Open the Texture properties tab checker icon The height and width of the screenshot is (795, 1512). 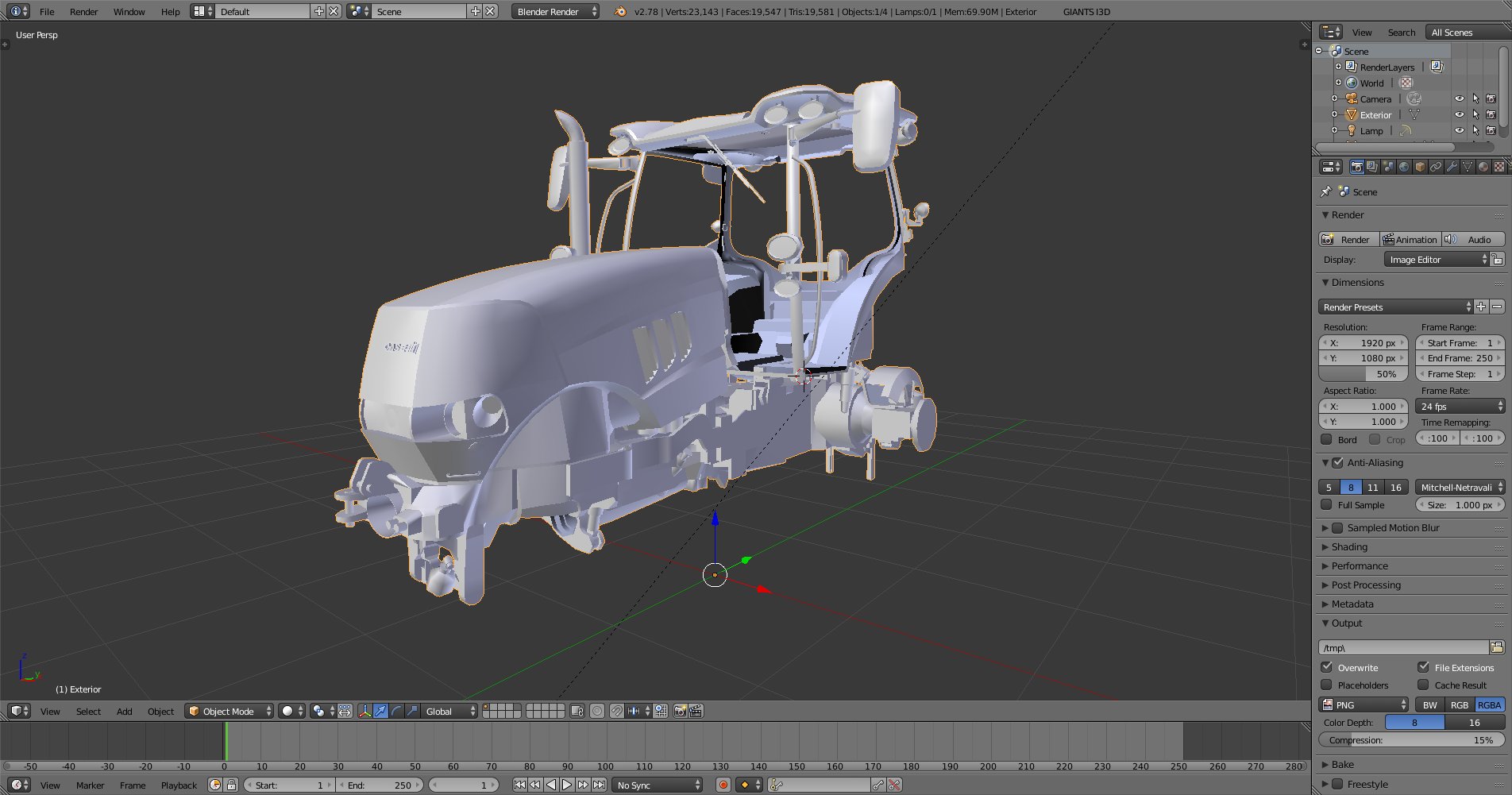click(1499, 167)
